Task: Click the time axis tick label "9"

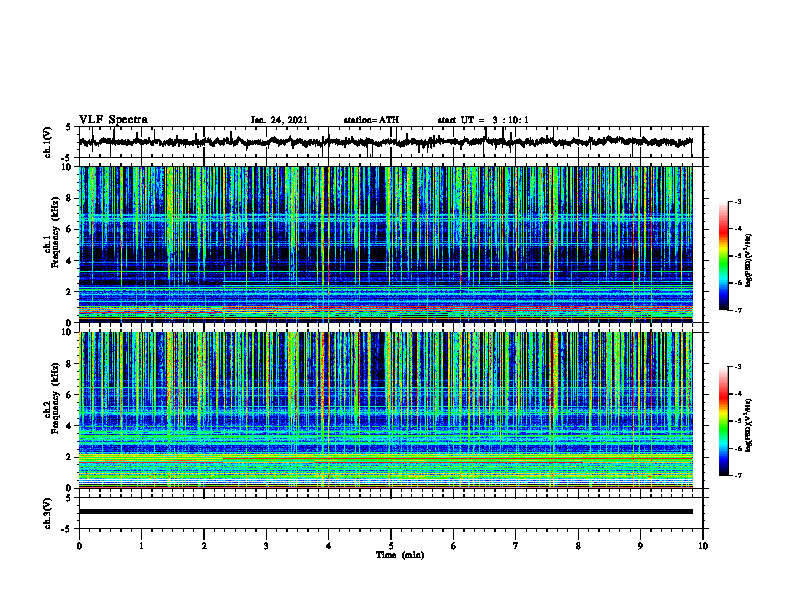Action: (640, 546)
